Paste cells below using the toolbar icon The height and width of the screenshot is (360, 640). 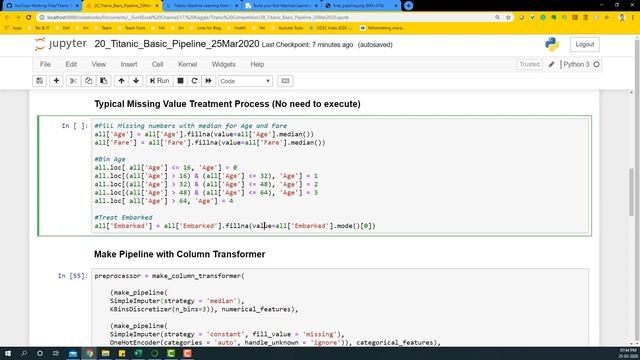point(104,81)
